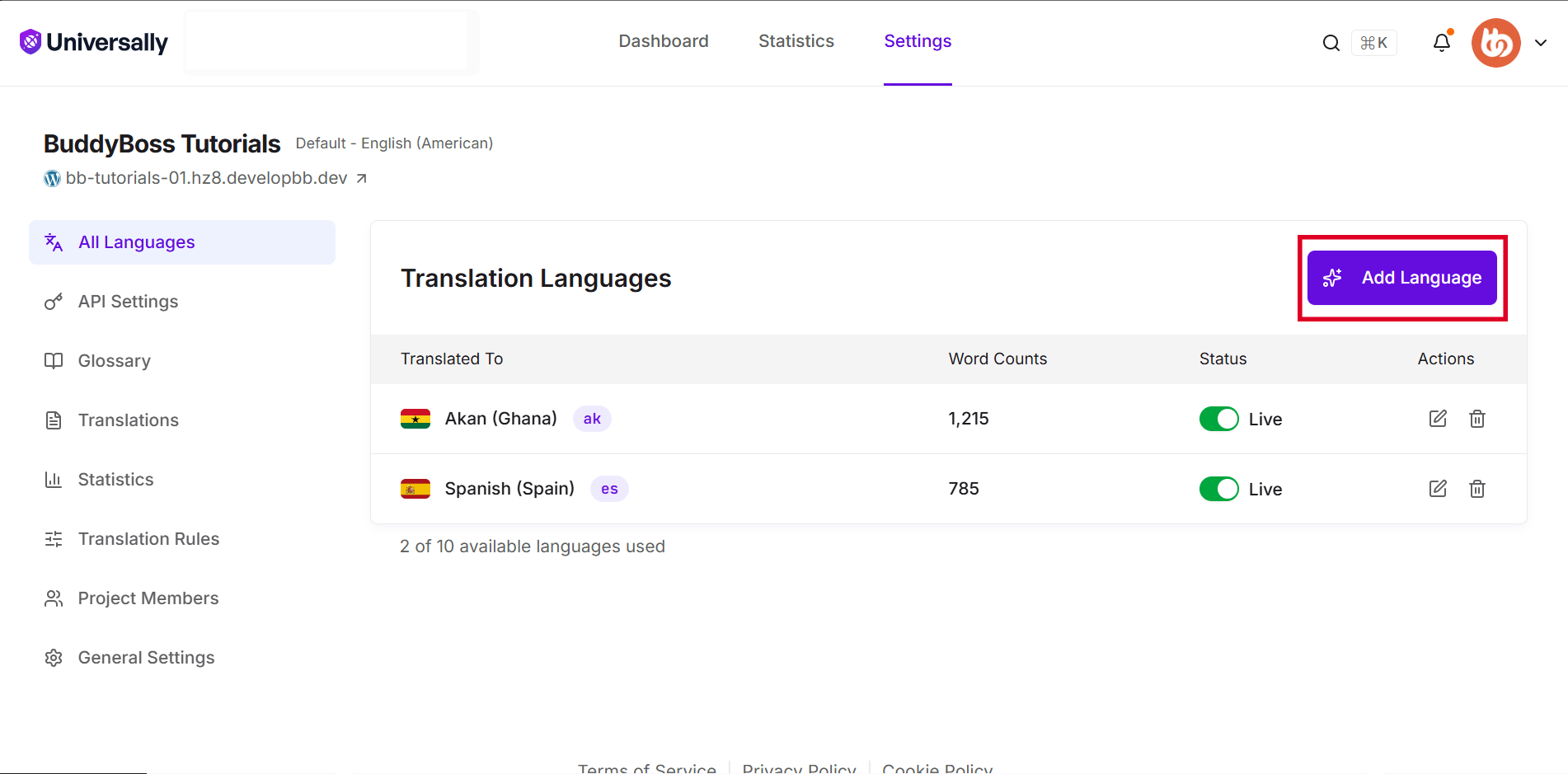Open bb-tutorials-01.hz8.developbb.dev site link
1568x774 pixels.
point(206,178)
